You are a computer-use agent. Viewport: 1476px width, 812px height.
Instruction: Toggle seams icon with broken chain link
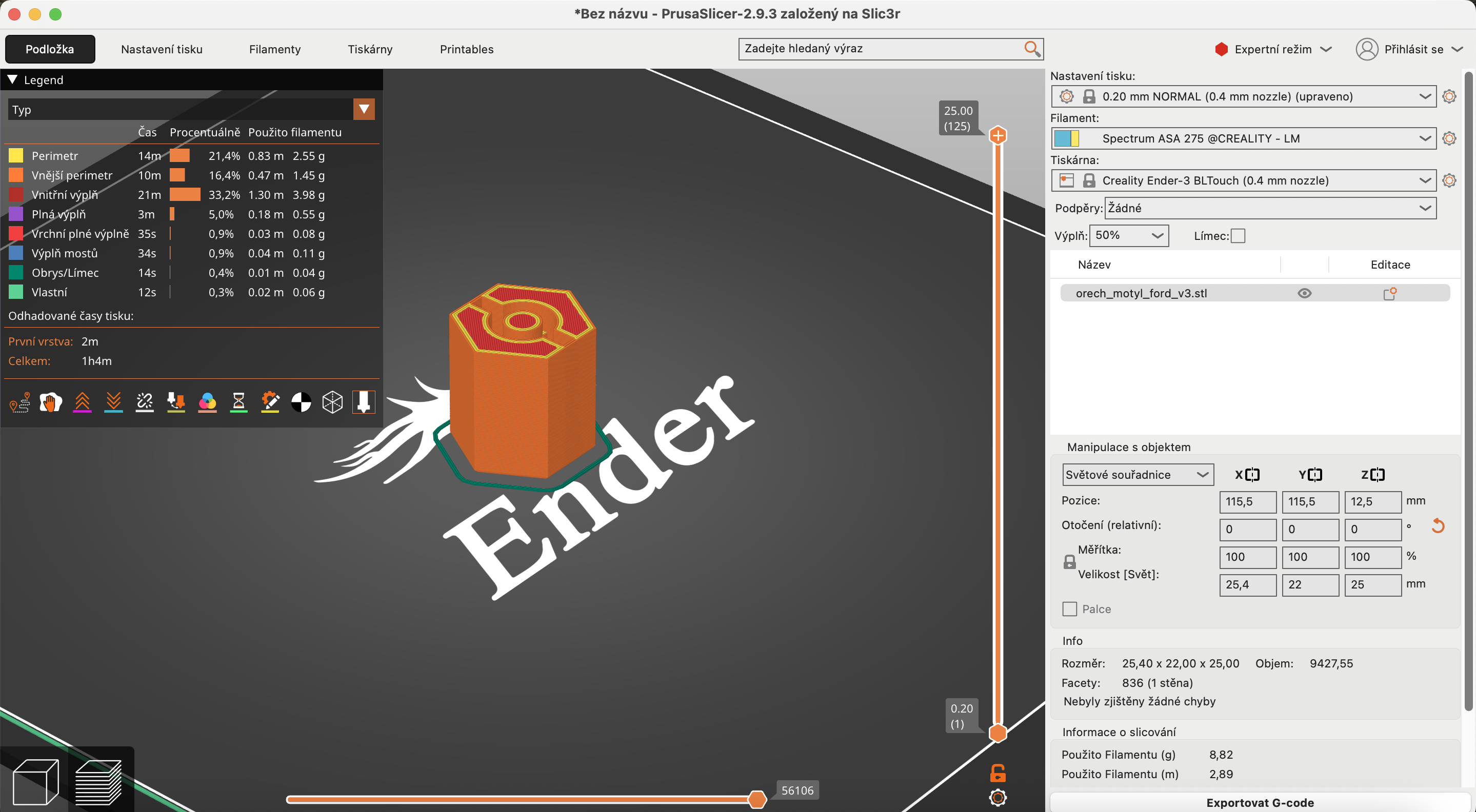(145, 402)
